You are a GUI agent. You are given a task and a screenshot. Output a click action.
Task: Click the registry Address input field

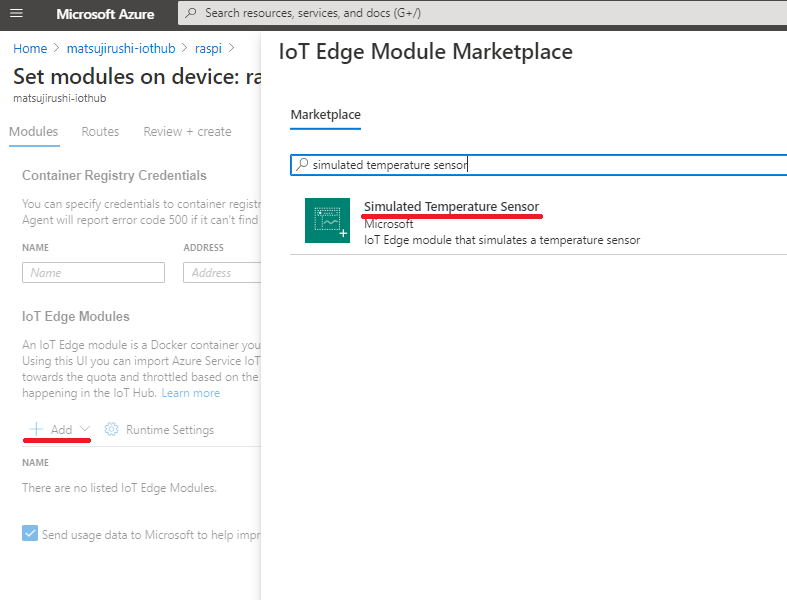[222, 273]
